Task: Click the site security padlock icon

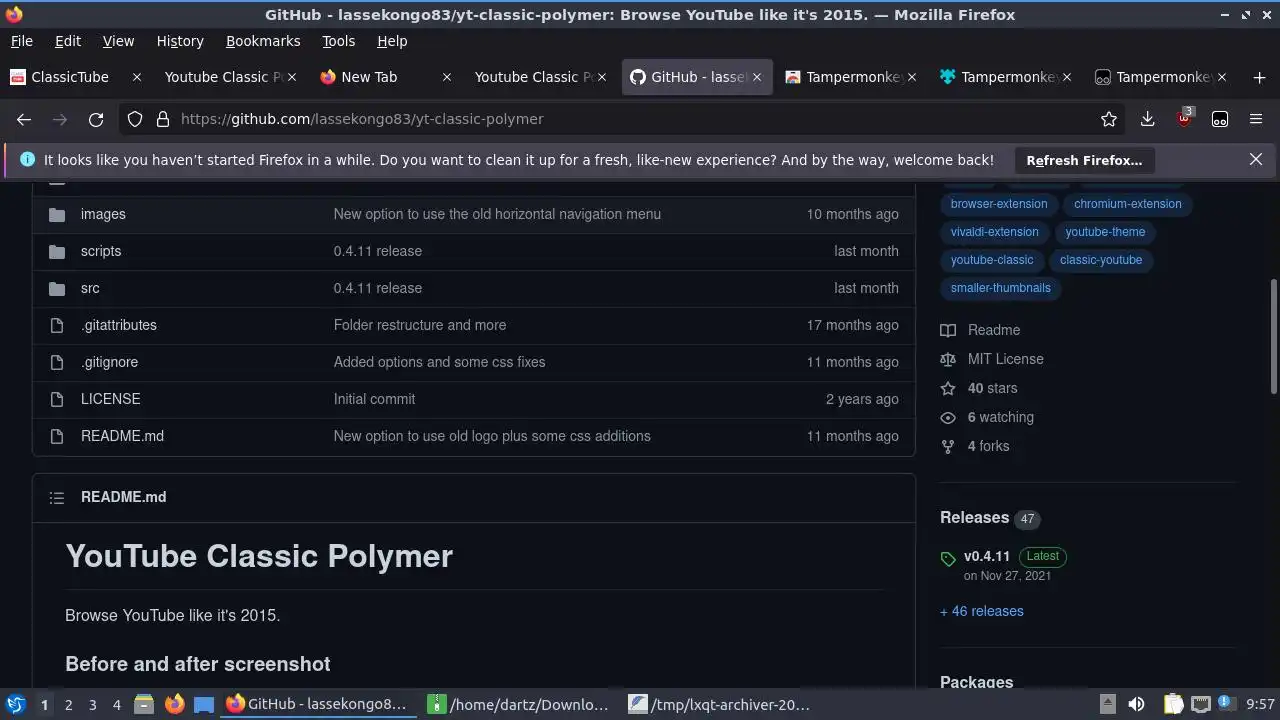Action: pos(163,119)
